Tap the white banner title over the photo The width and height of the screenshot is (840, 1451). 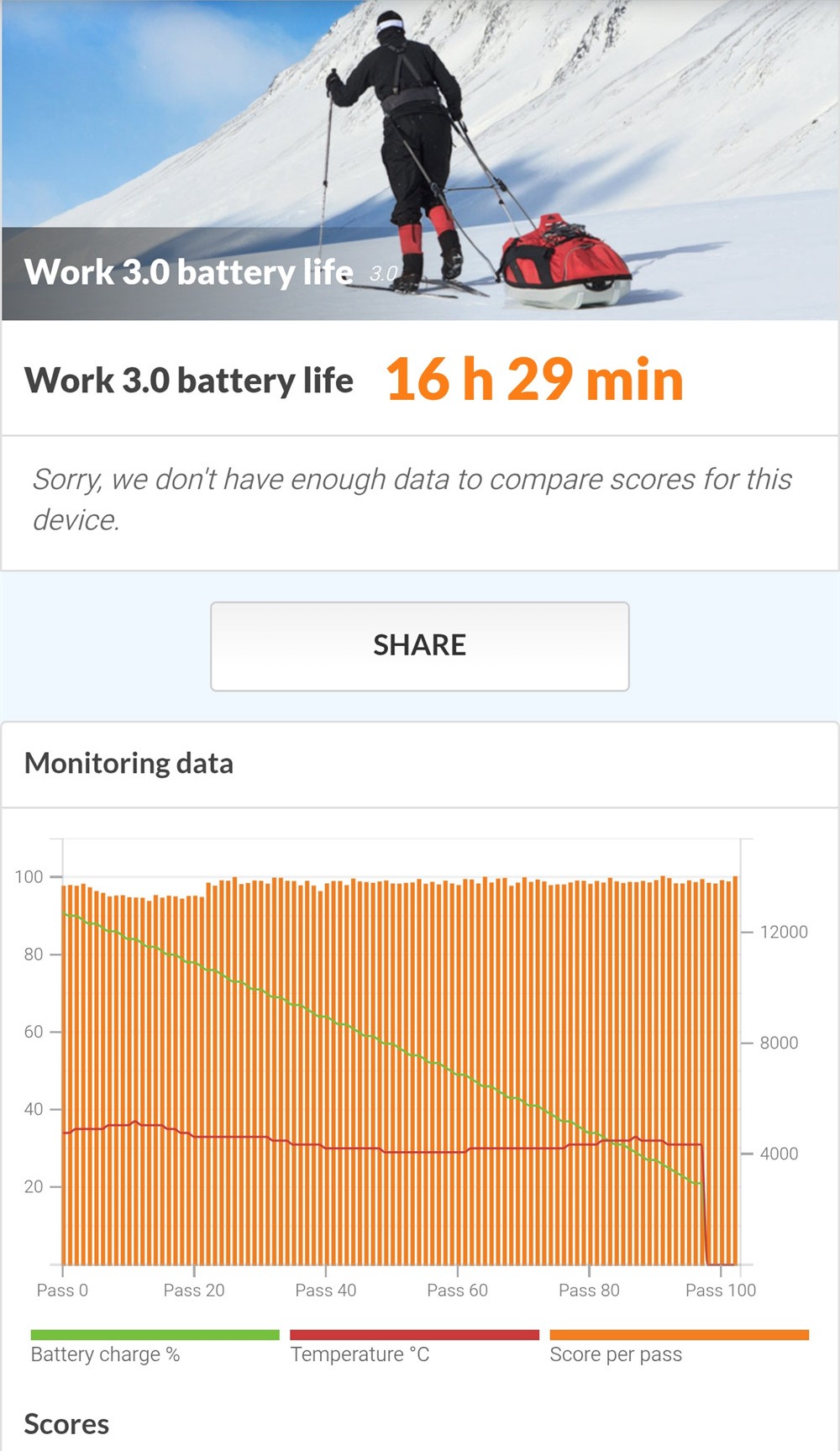(188, 272)
